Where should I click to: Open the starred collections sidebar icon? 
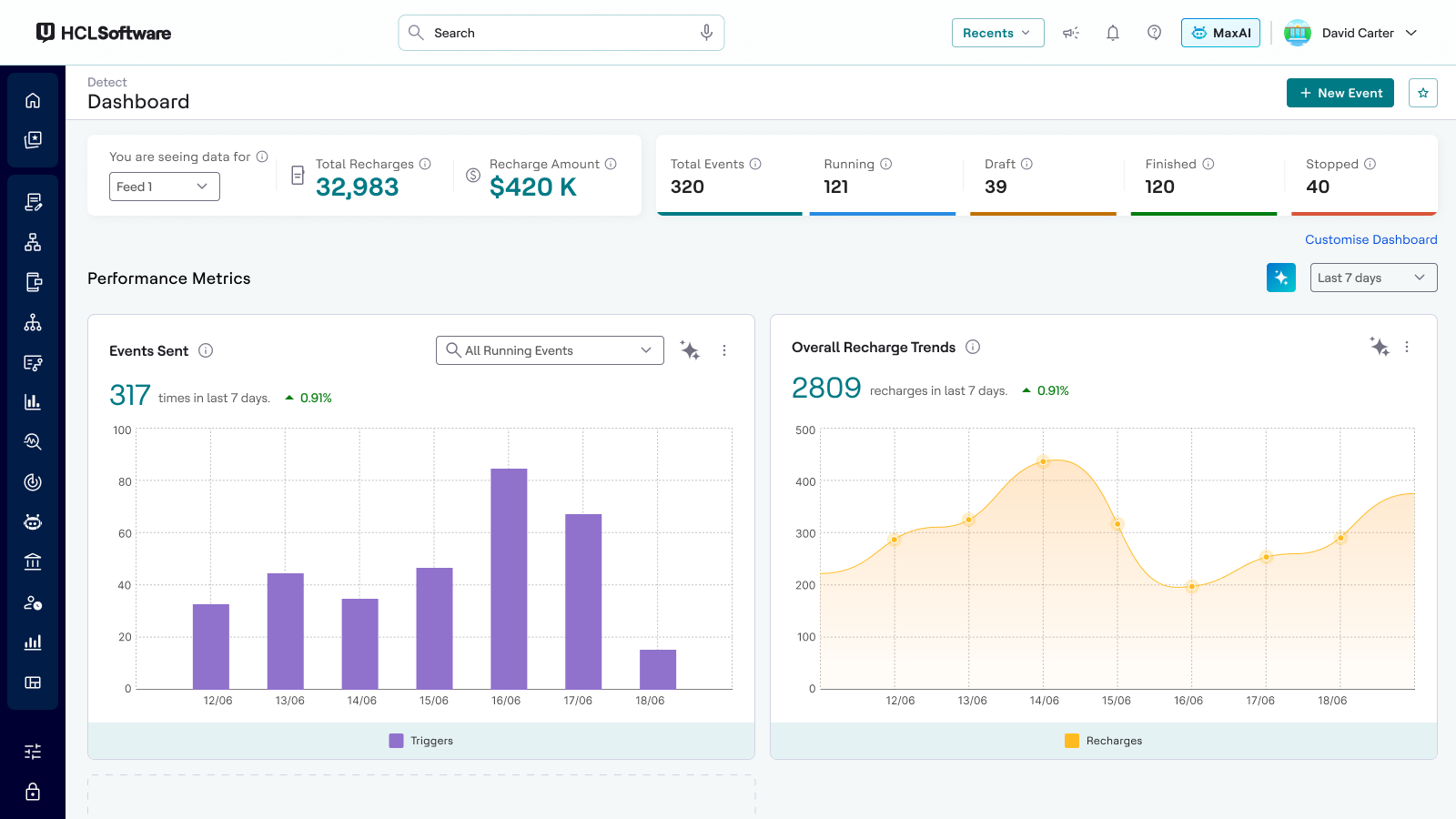[33, 140]
